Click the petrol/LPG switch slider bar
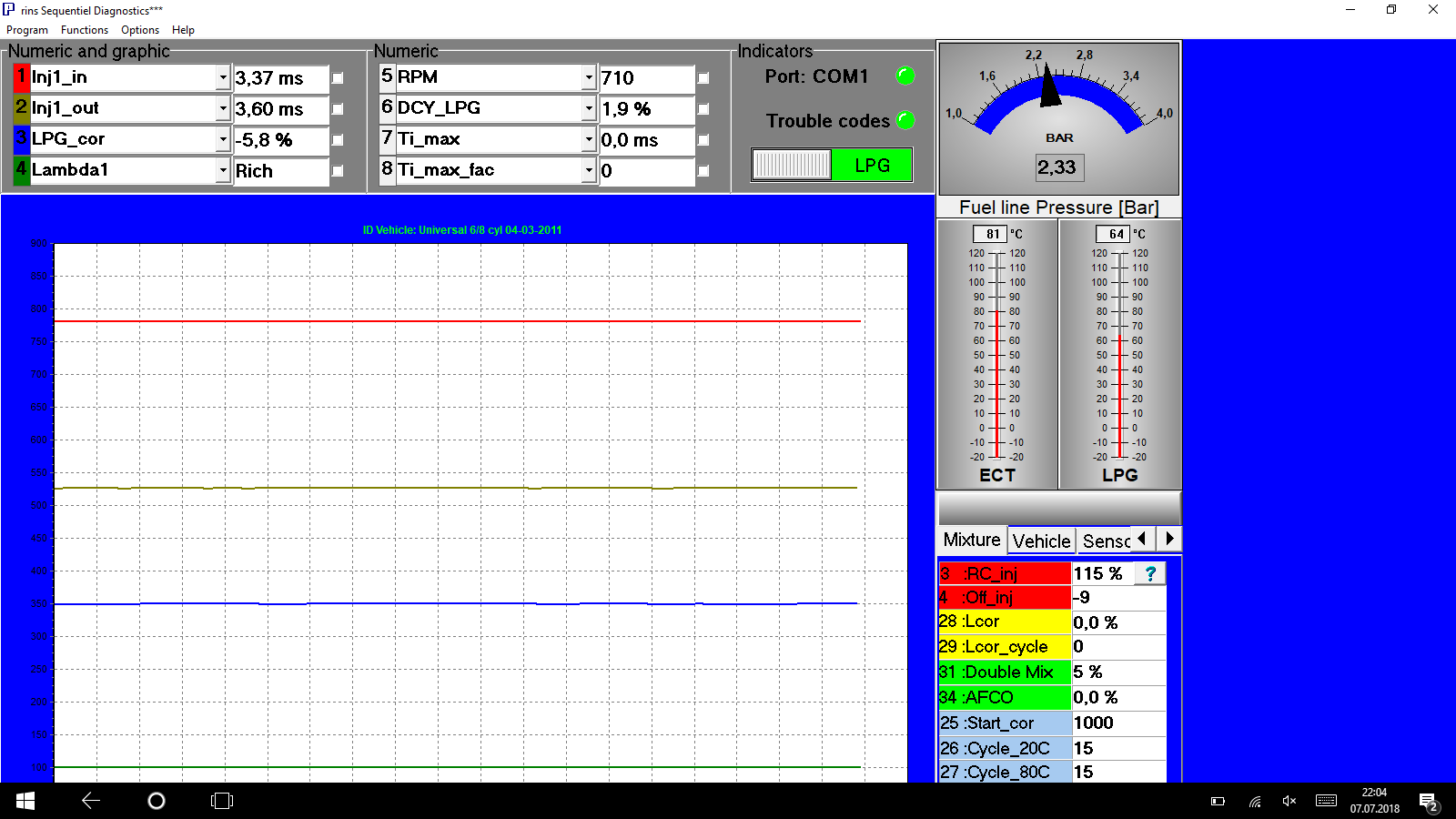 tap(792, 166)
